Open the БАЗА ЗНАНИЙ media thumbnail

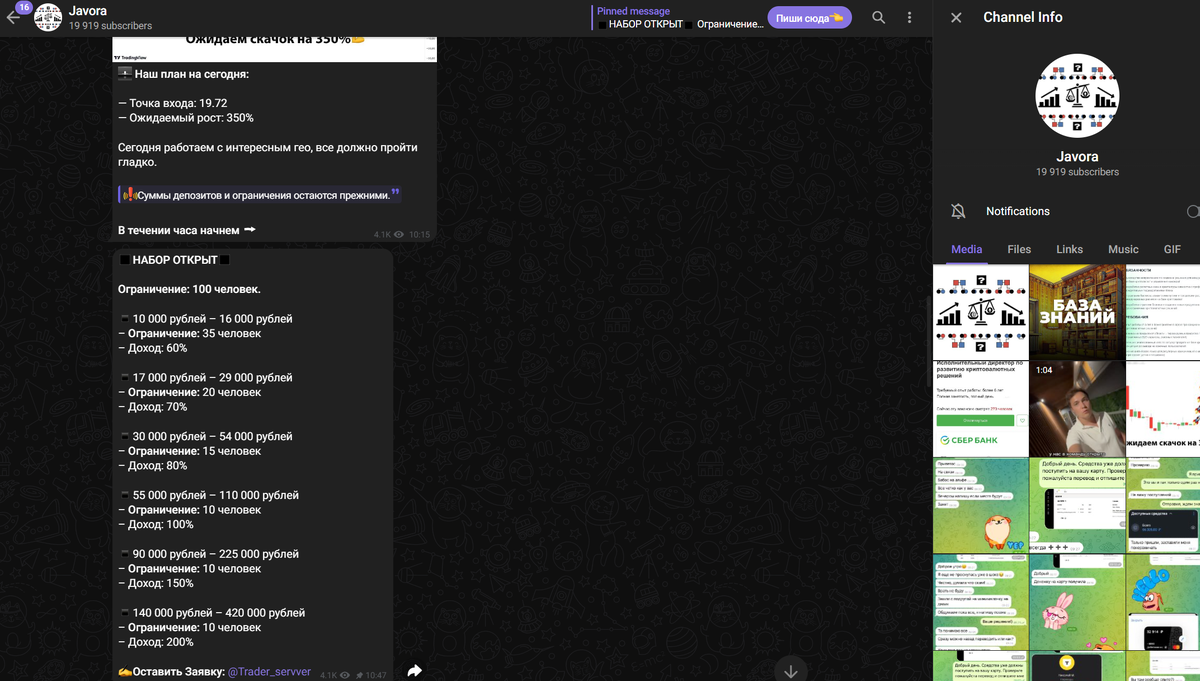[x=1077, y=312]
